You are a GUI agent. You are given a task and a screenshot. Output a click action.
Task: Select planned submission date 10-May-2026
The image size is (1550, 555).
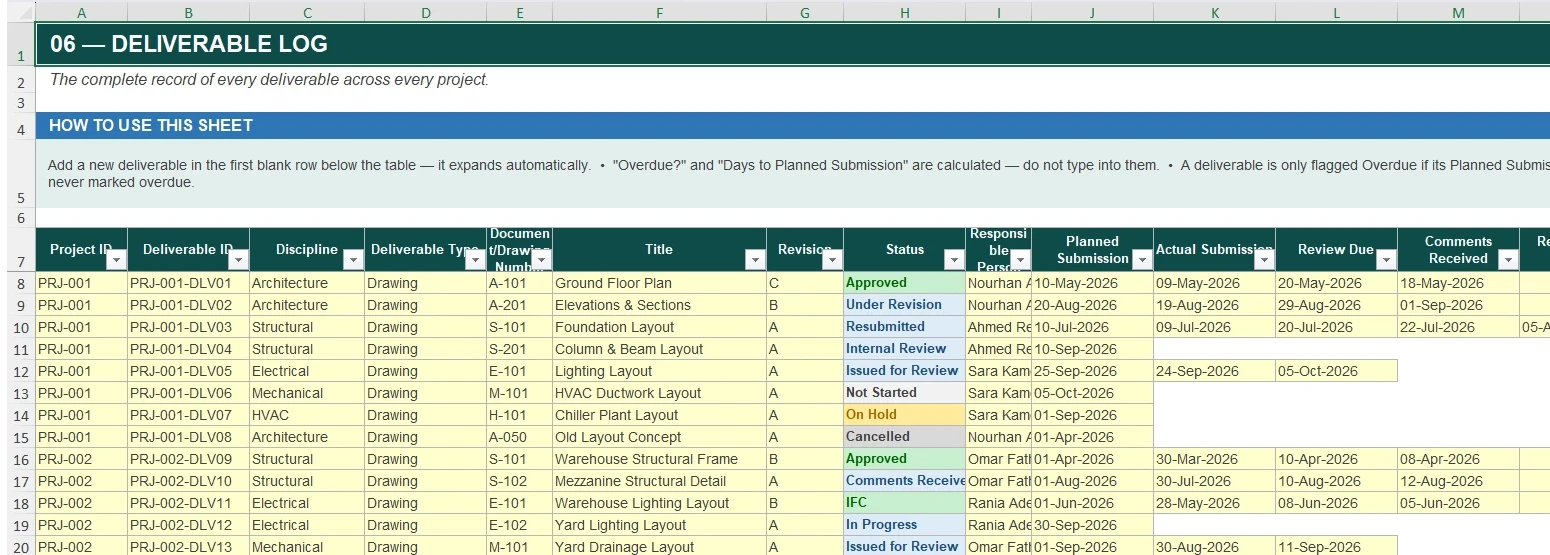[x=1092, y=283]
